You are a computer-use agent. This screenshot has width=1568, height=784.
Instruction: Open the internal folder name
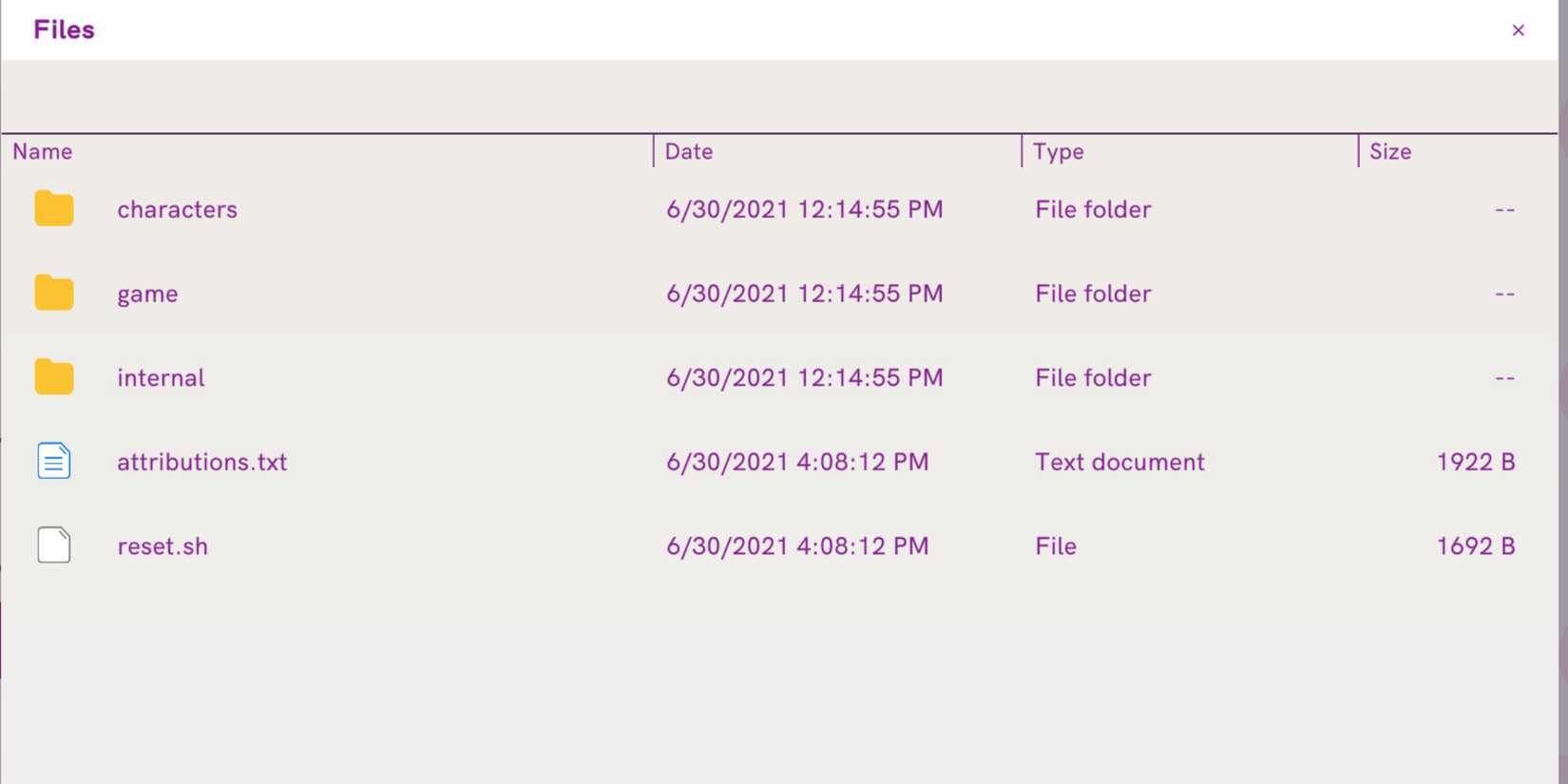pyautogui.click(x=162, y=377)
